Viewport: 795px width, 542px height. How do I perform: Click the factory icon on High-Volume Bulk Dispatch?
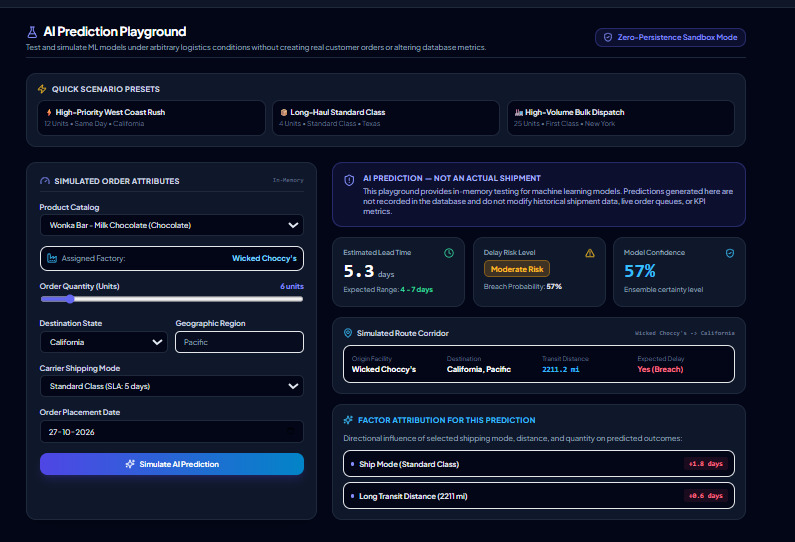coord(519,113)
